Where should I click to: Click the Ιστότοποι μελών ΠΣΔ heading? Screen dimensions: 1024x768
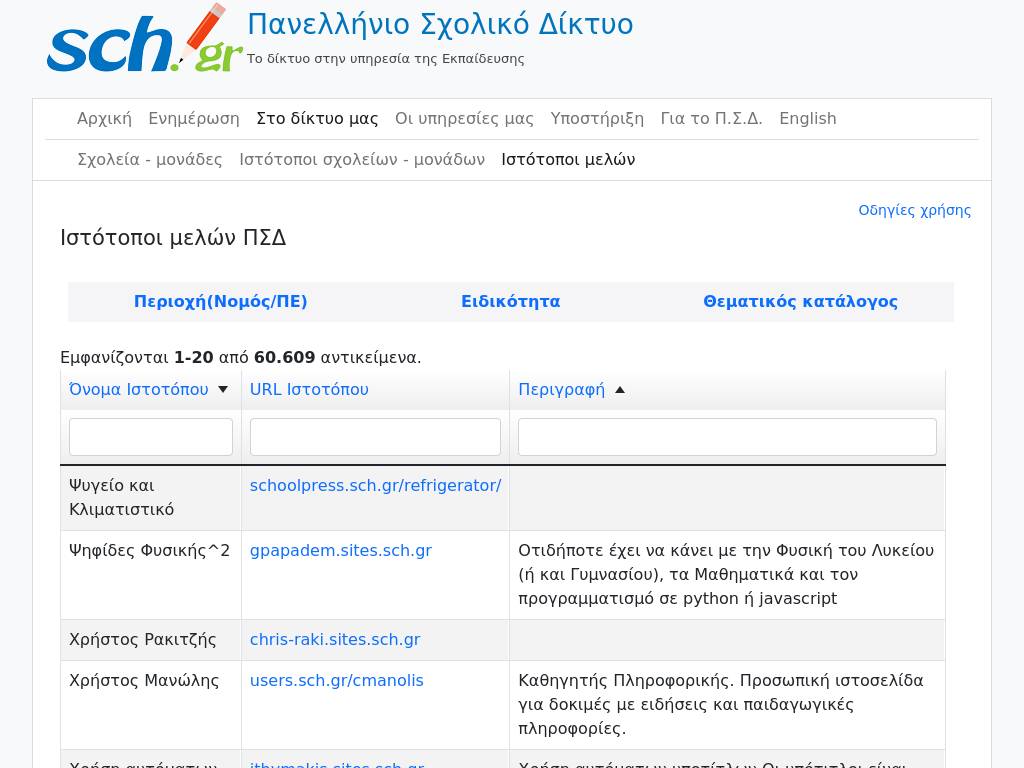(x=173, y=237)
